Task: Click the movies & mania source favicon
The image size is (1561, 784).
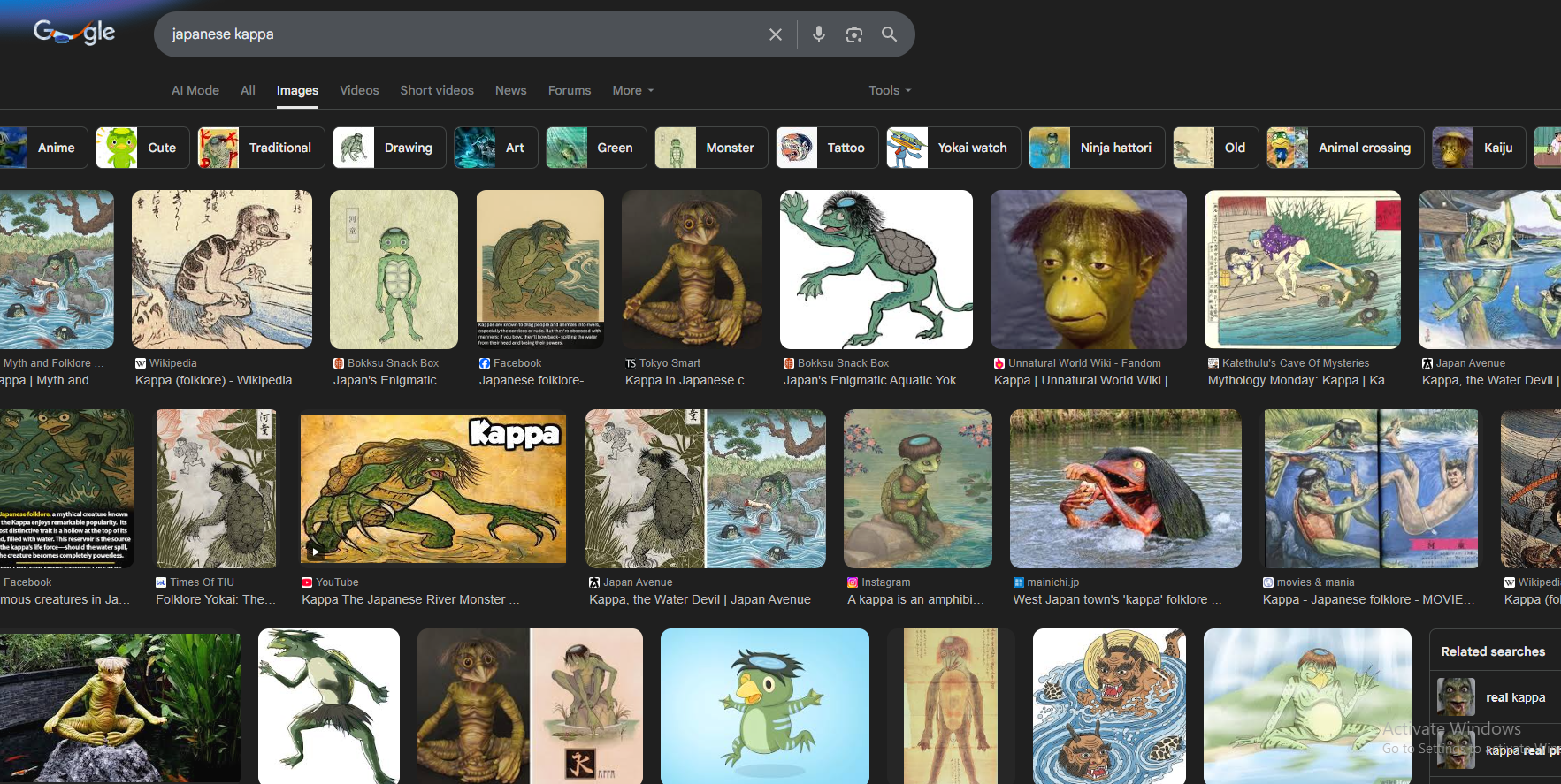Action: [x=1268, y=582]
